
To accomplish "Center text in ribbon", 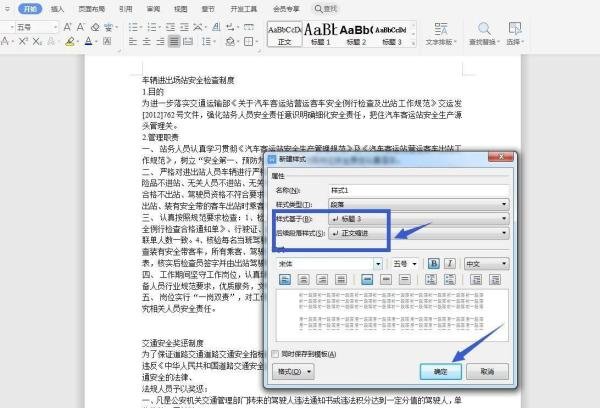I will [147, 41].
